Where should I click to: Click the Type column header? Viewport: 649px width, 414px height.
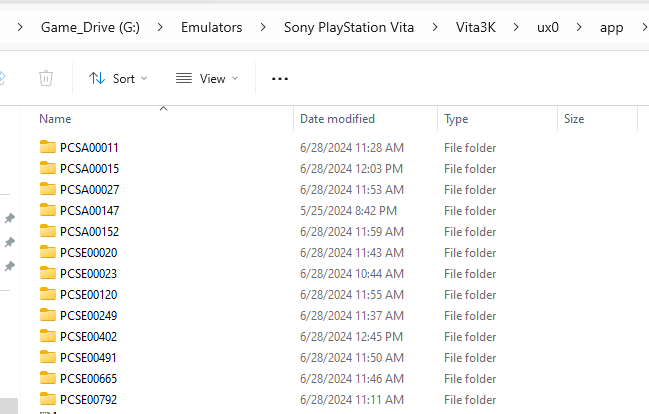tap(456, 119)
